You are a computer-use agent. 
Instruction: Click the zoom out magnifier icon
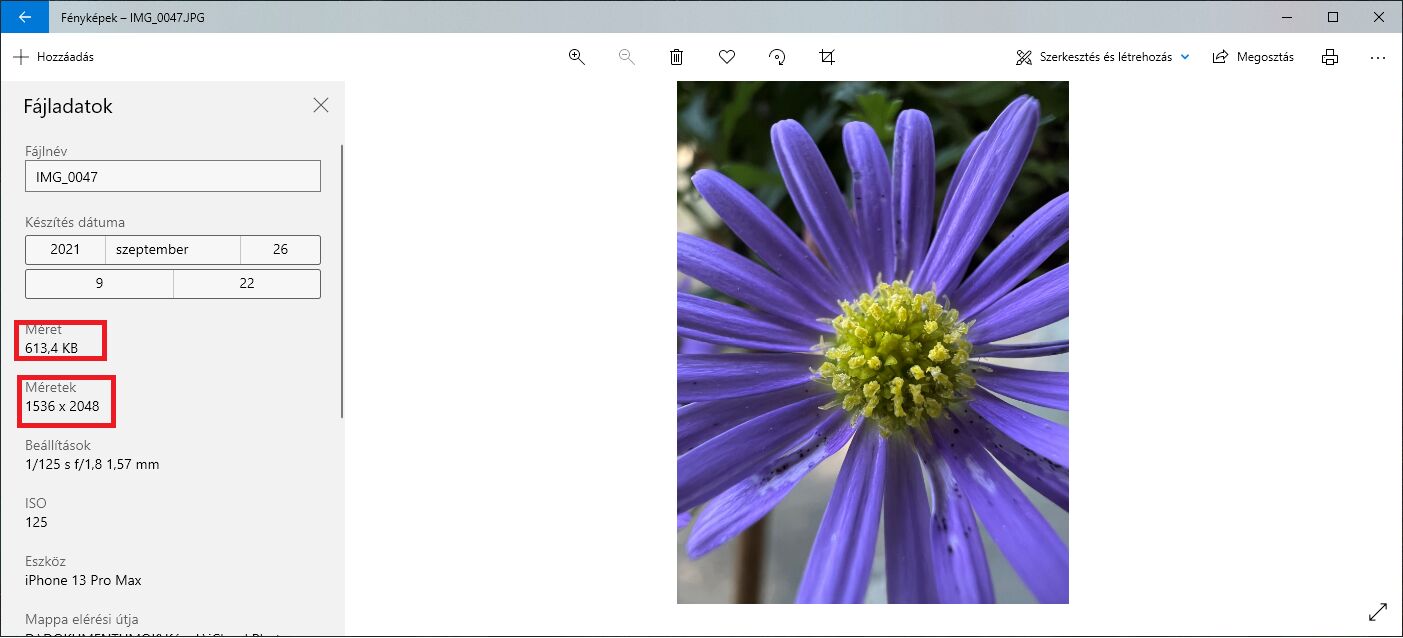coord(627,57)
